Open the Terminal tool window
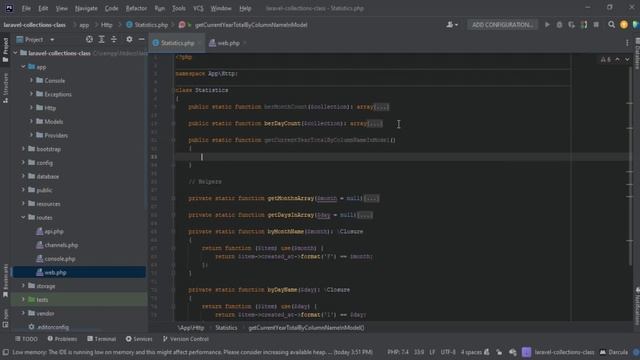The width and height of the screenshot is (640, 360). click(x=102, y=339)
